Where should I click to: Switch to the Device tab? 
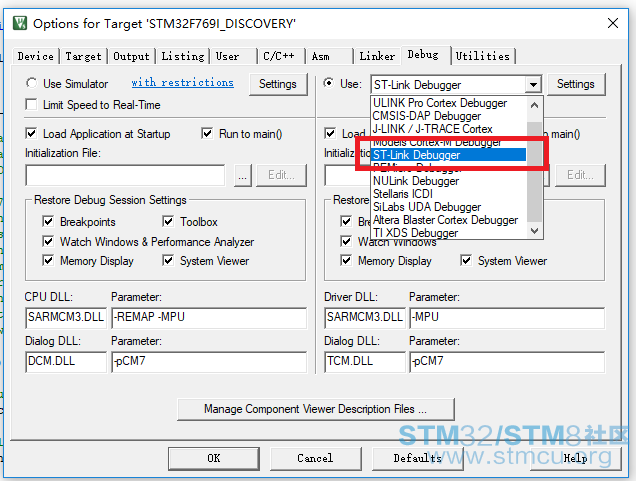click(36, 56)
